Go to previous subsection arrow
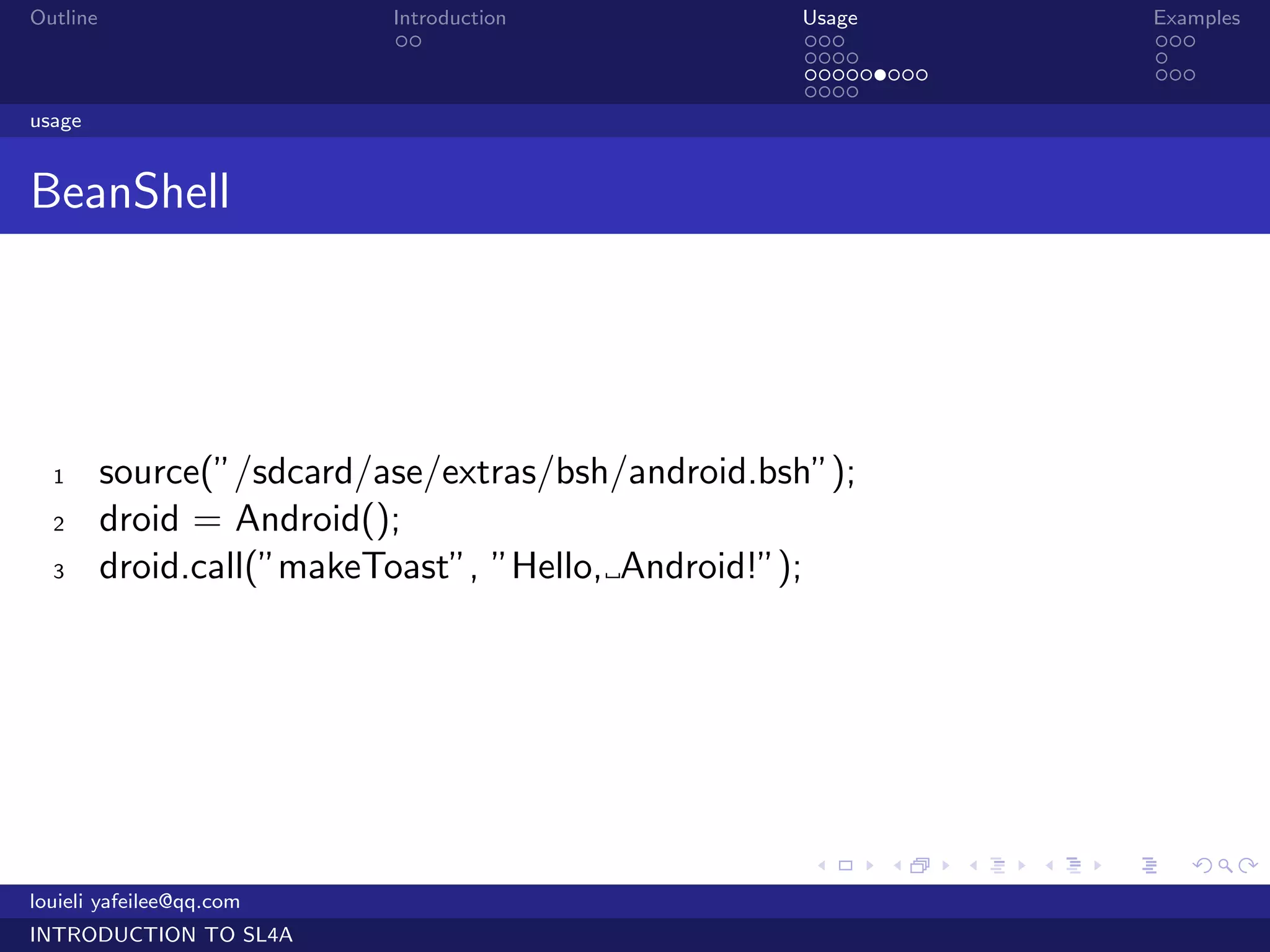The image size is (1270, 952). [x=973, y=865]
